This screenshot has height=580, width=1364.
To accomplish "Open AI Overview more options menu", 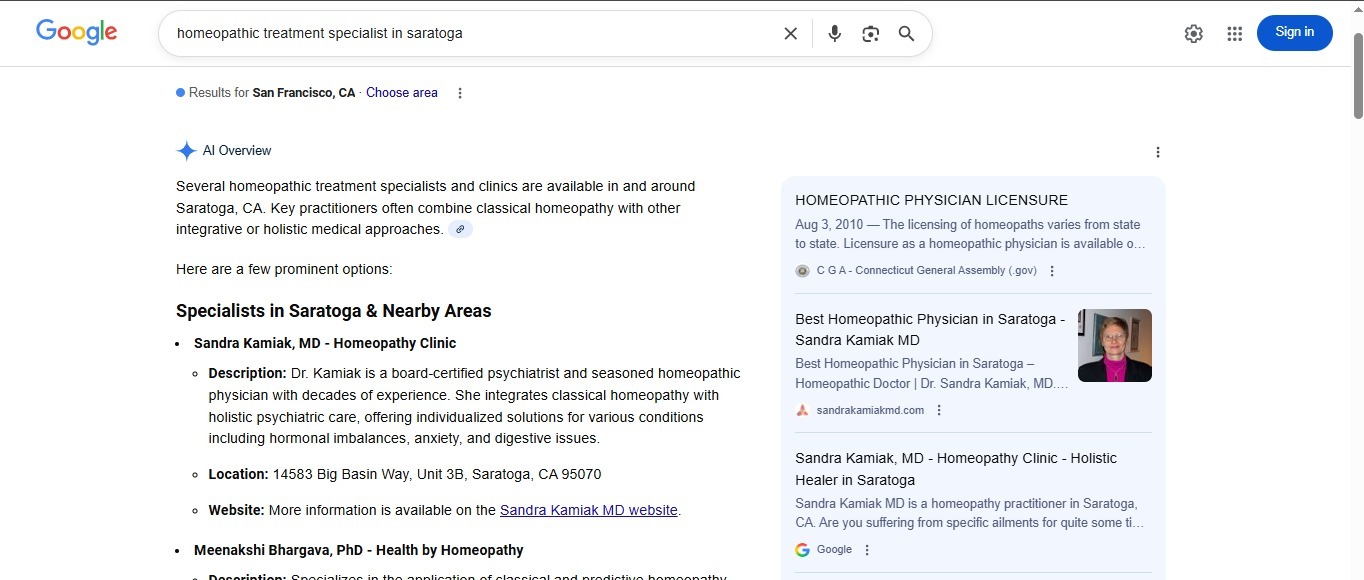I will click(x=1158, y=152).
